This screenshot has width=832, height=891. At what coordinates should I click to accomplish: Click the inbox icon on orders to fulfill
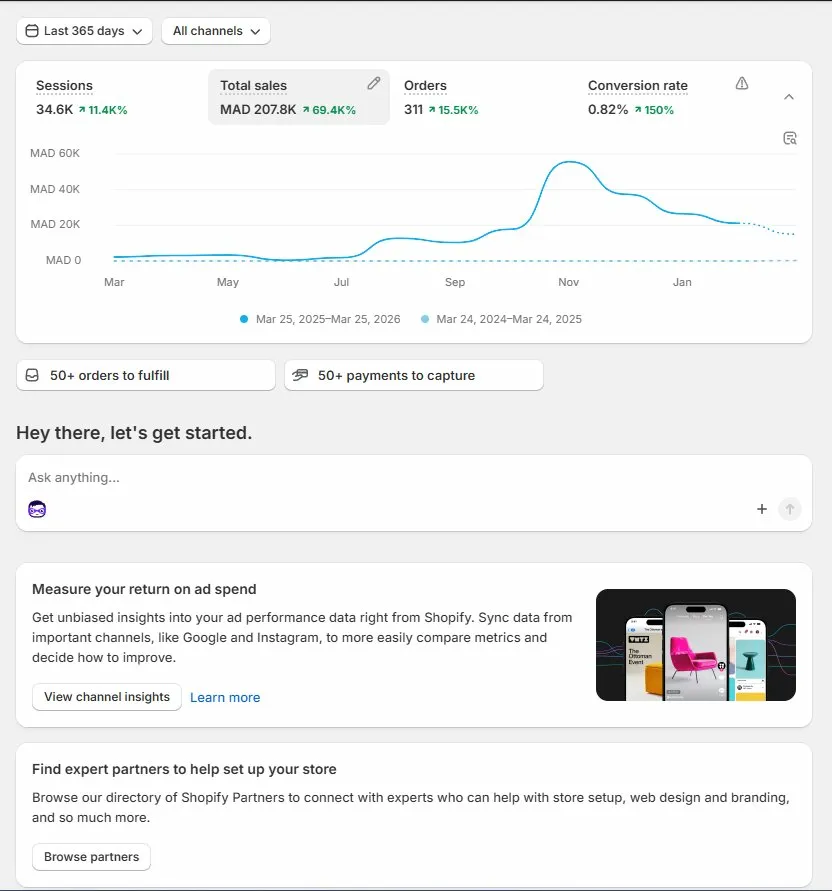(x=32, y=375)
